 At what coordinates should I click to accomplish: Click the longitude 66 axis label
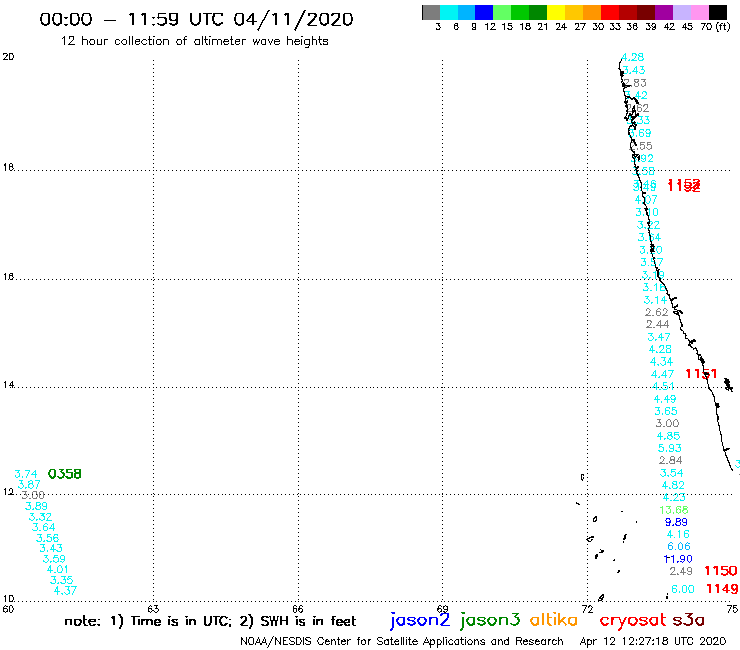click(298, 609)
